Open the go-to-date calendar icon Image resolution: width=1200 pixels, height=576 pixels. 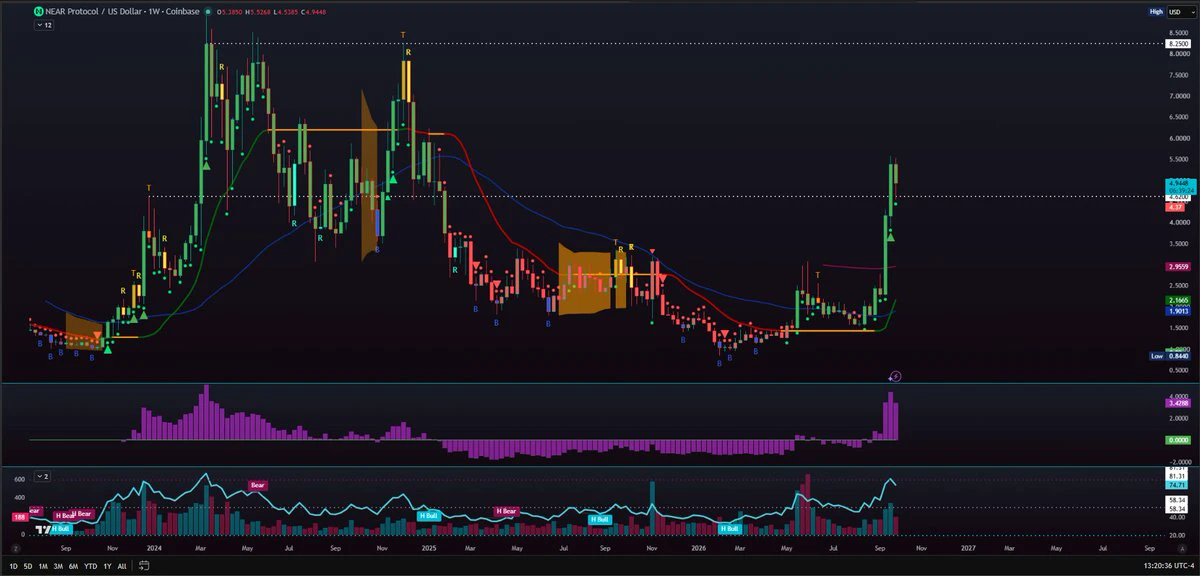click(143, 565)
